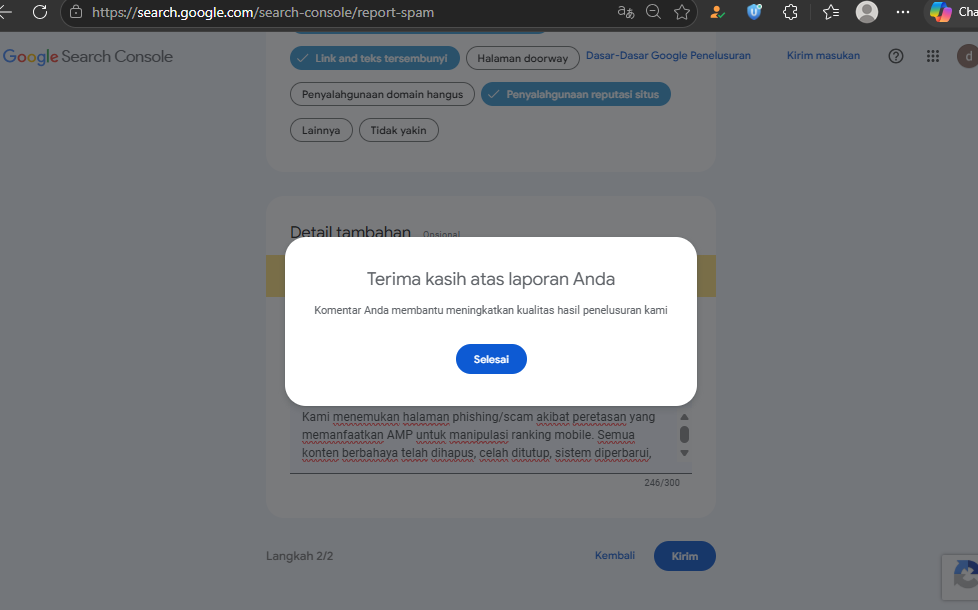The width and height of the screenshot is (978, 610).
Task: Open the help question mark icon
Action: coord(896,56)
